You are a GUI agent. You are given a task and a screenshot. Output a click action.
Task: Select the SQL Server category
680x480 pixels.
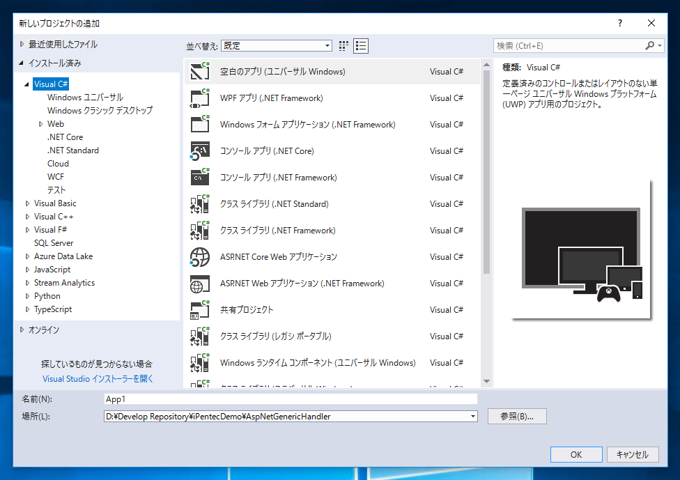point(54,243)
